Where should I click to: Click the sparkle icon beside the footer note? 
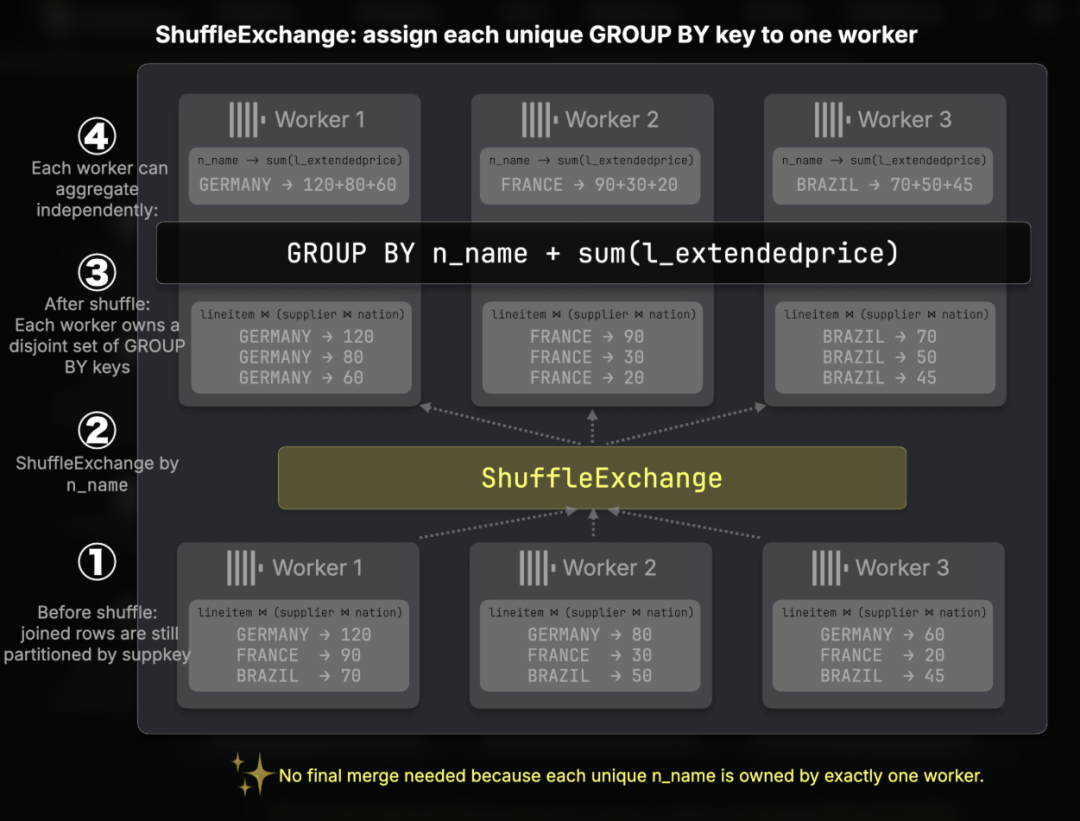point(253,773)
